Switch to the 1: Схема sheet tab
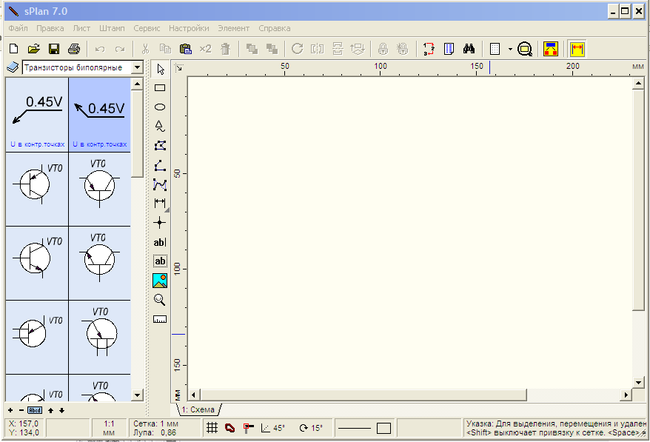 [198, 410]
